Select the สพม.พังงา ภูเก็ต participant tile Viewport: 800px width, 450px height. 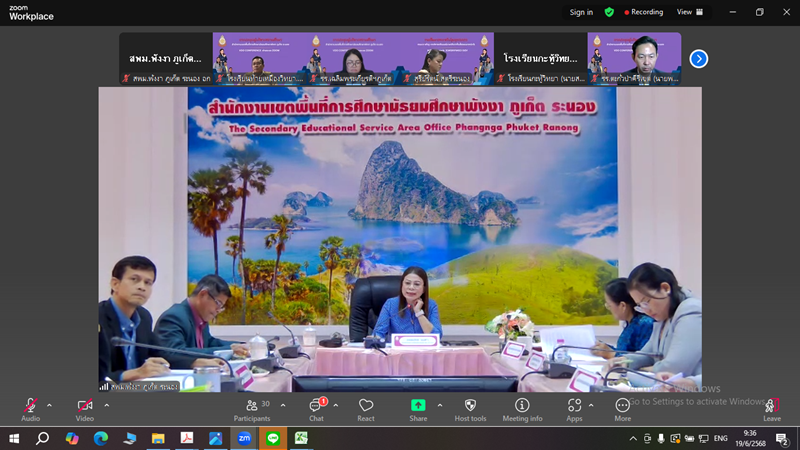(166, 58)
